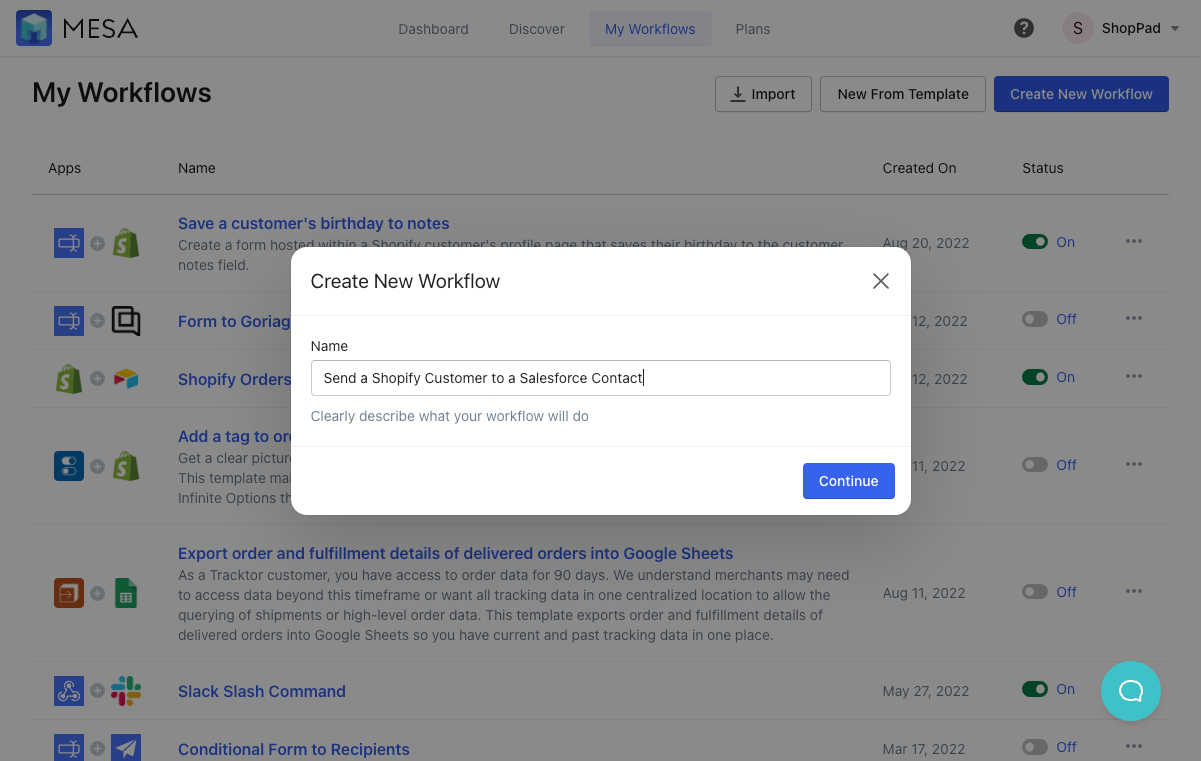Screen dimensions: 1201x761
Task: Click the Mar 17, 2022 date
Action: [x=924, y=749]
